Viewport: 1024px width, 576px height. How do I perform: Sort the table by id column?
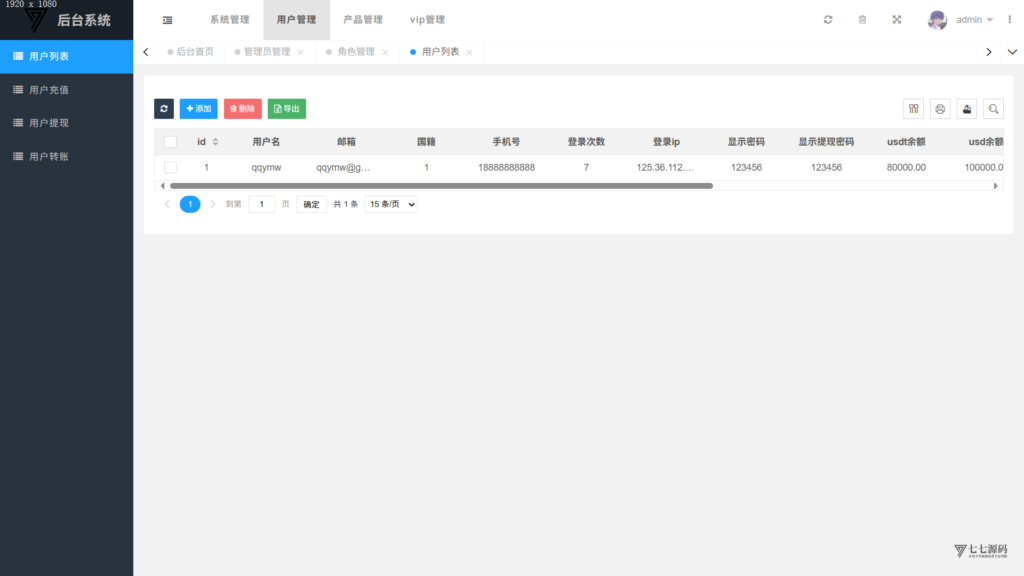[x=216, y=142]
